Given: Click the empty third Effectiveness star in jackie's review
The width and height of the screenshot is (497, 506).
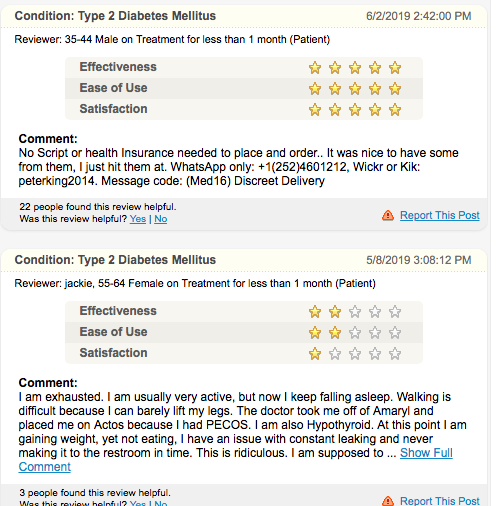Looking at the screenshot, I should [x=355, y=312].
